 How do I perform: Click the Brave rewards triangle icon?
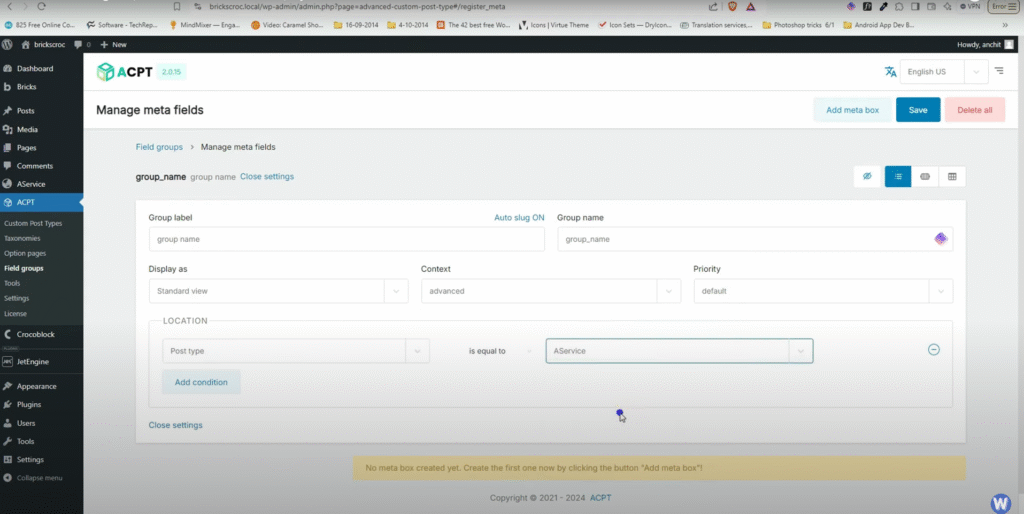tap(750, 7)
